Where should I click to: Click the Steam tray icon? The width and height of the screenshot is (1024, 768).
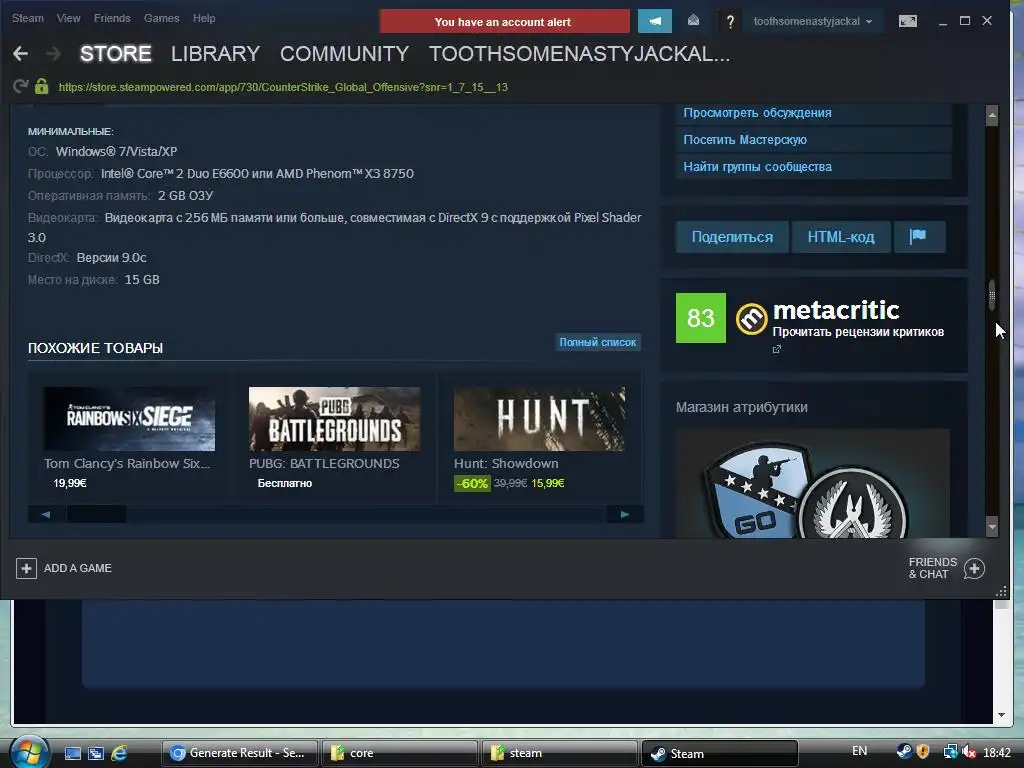(904, 752)
